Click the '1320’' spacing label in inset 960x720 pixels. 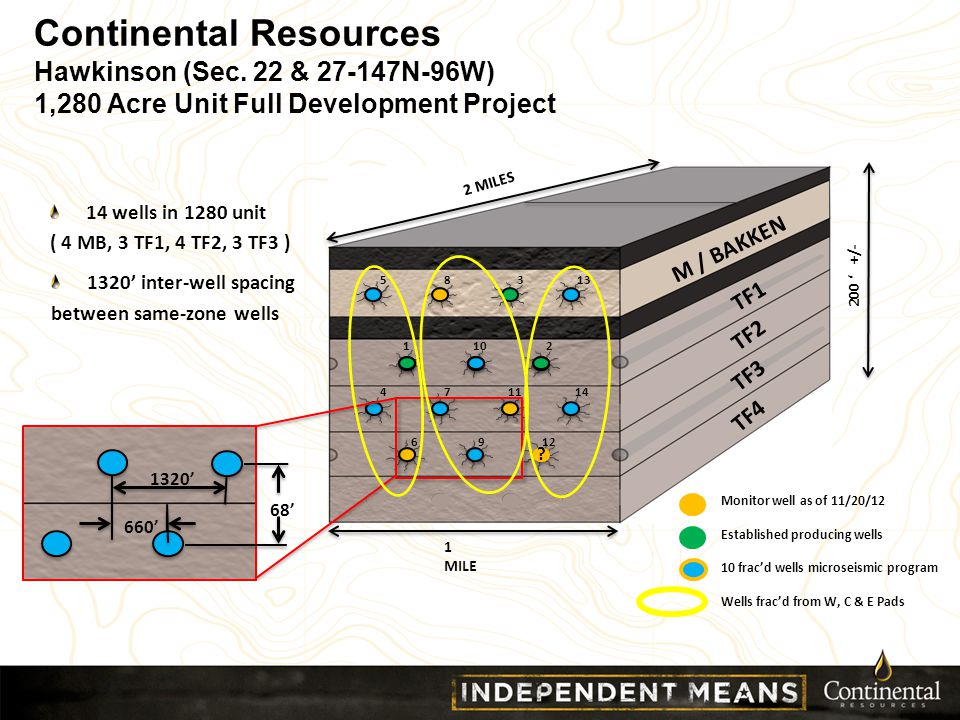point(172,478)
